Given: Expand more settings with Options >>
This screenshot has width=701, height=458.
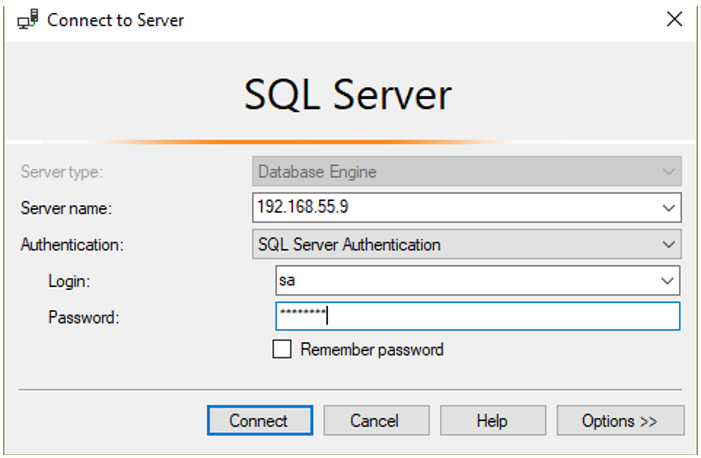Looking at the screenshot, I should click(x=620, y=421).
